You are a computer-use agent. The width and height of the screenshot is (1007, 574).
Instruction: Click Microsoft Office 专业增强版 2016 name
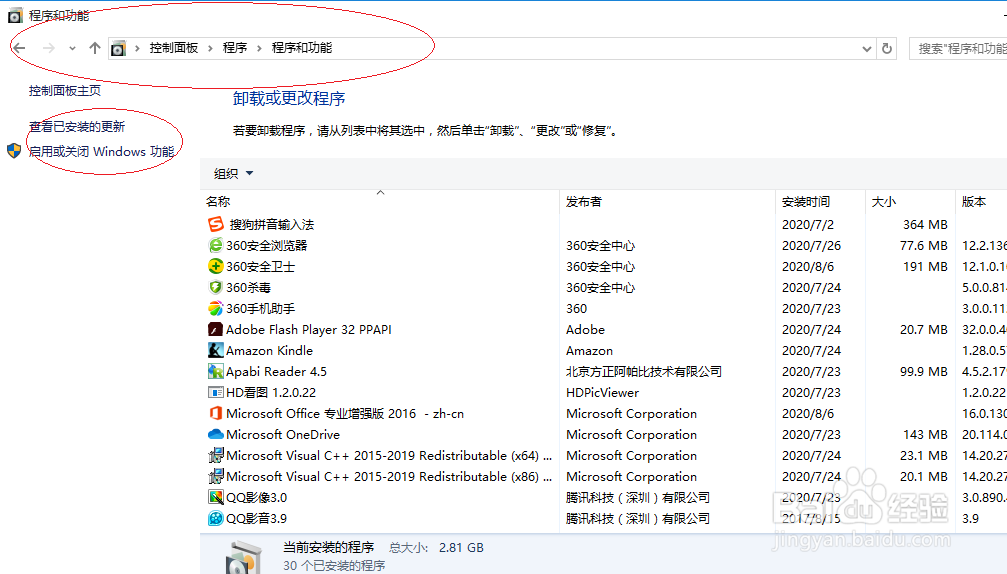click(x=345, y=414)
